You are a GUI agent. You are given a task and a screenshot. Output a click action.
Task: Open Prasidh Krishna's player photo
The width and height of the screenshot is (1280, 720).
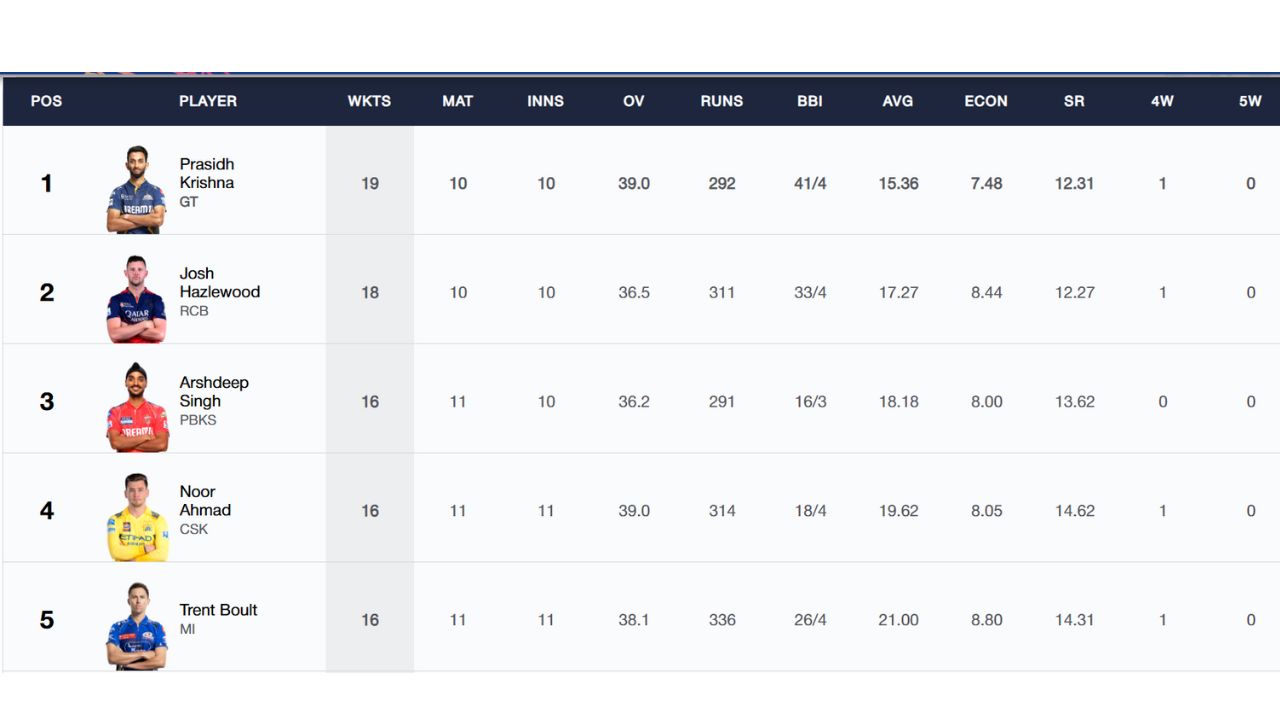click(x=137, y=189)
